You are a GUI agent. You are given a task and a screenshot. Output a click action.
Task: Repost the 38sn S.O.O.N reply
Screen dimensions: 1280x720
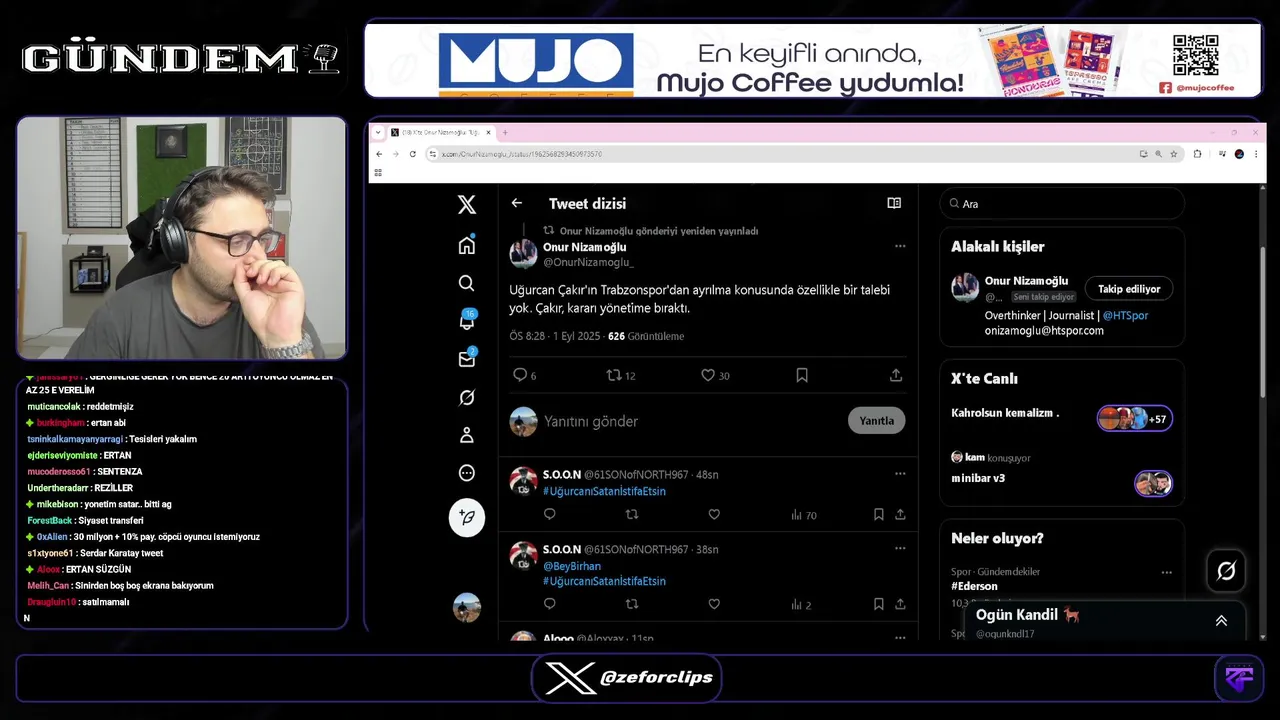click(x=631, y=604)
